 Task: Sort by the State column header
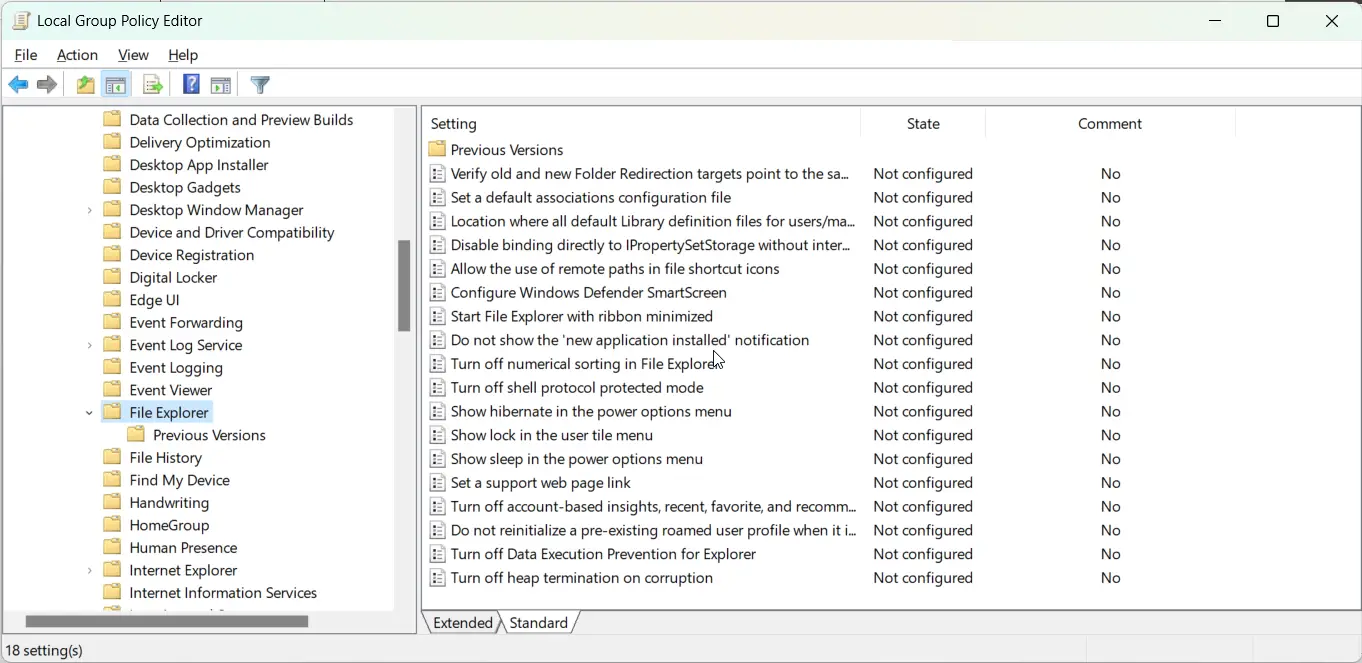click(923, 124)
